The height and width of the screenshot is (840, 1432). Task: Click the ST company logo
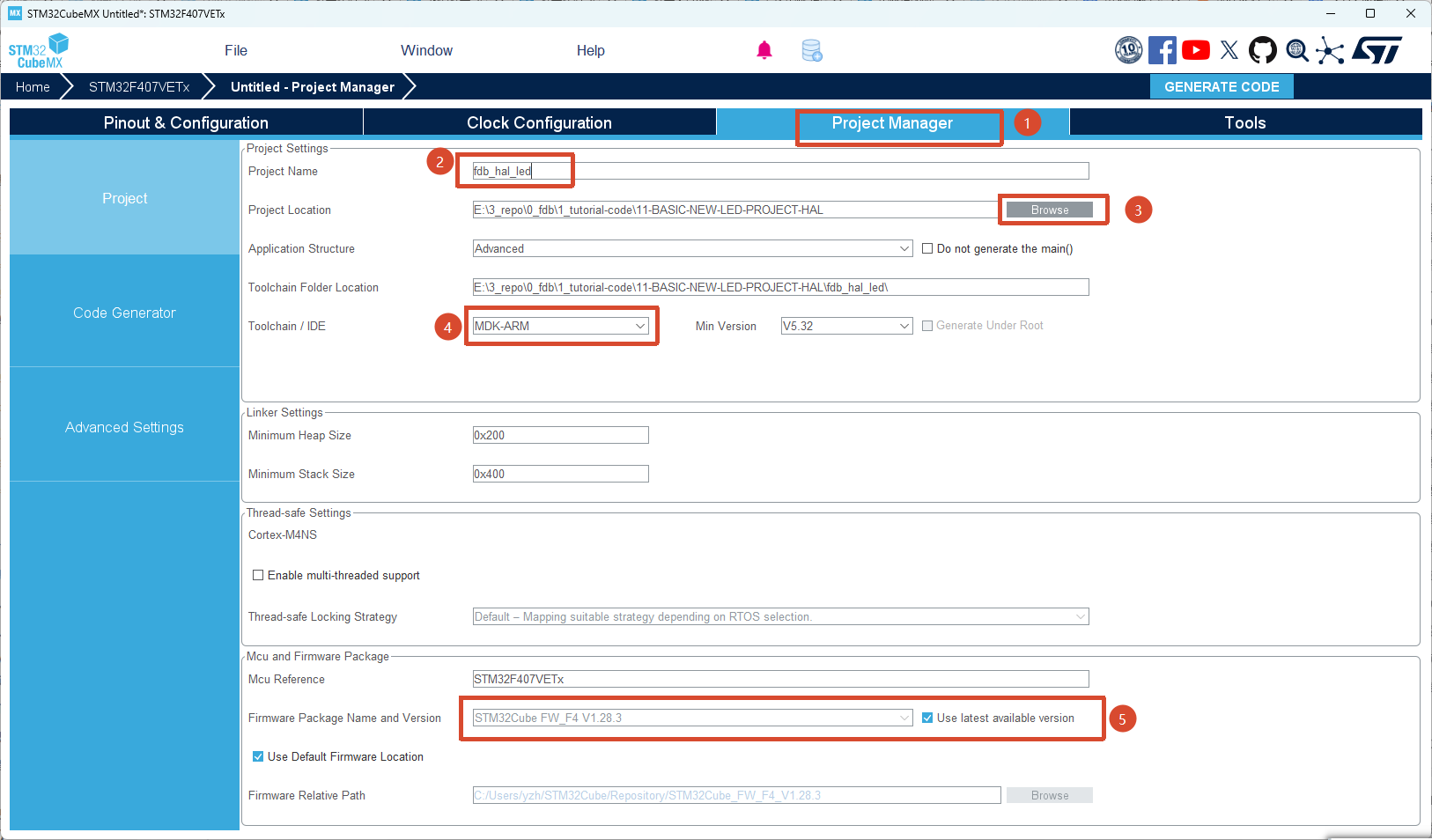1377,50
